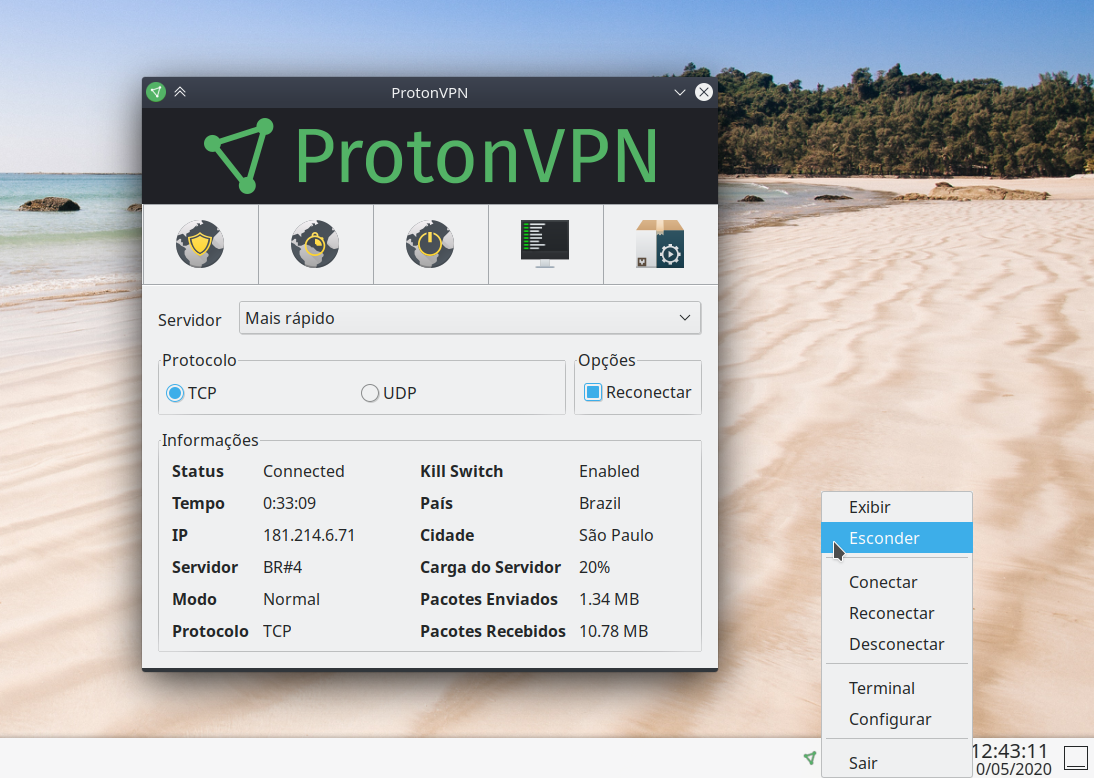Click the double-chevron keep-above titlebar icon

180,92
